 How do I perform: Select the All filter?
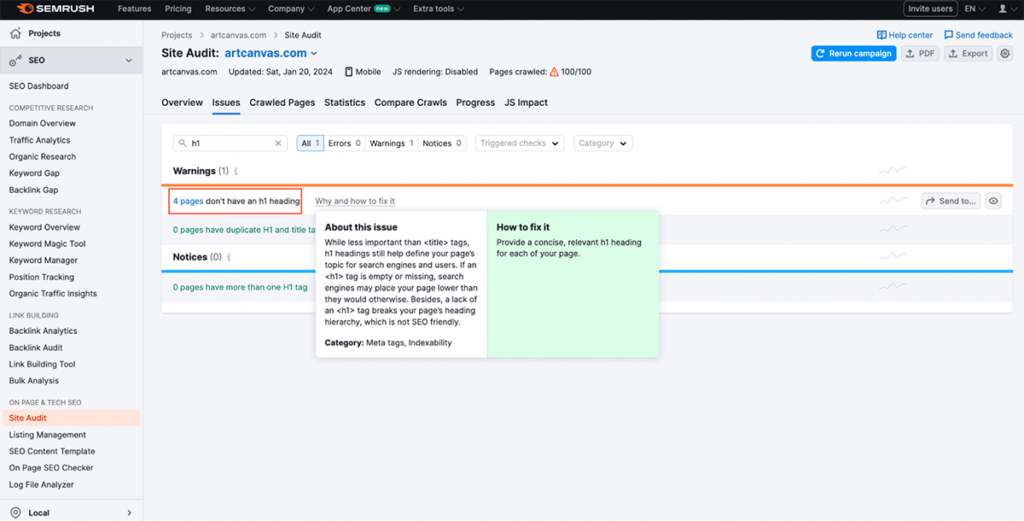click(310, 143)
